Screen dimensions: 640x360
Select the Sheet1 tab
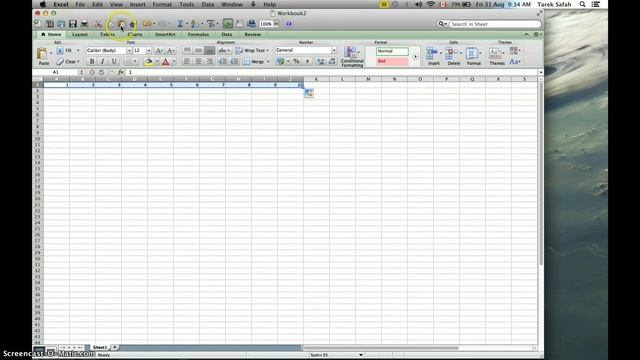tap(100, 347)
